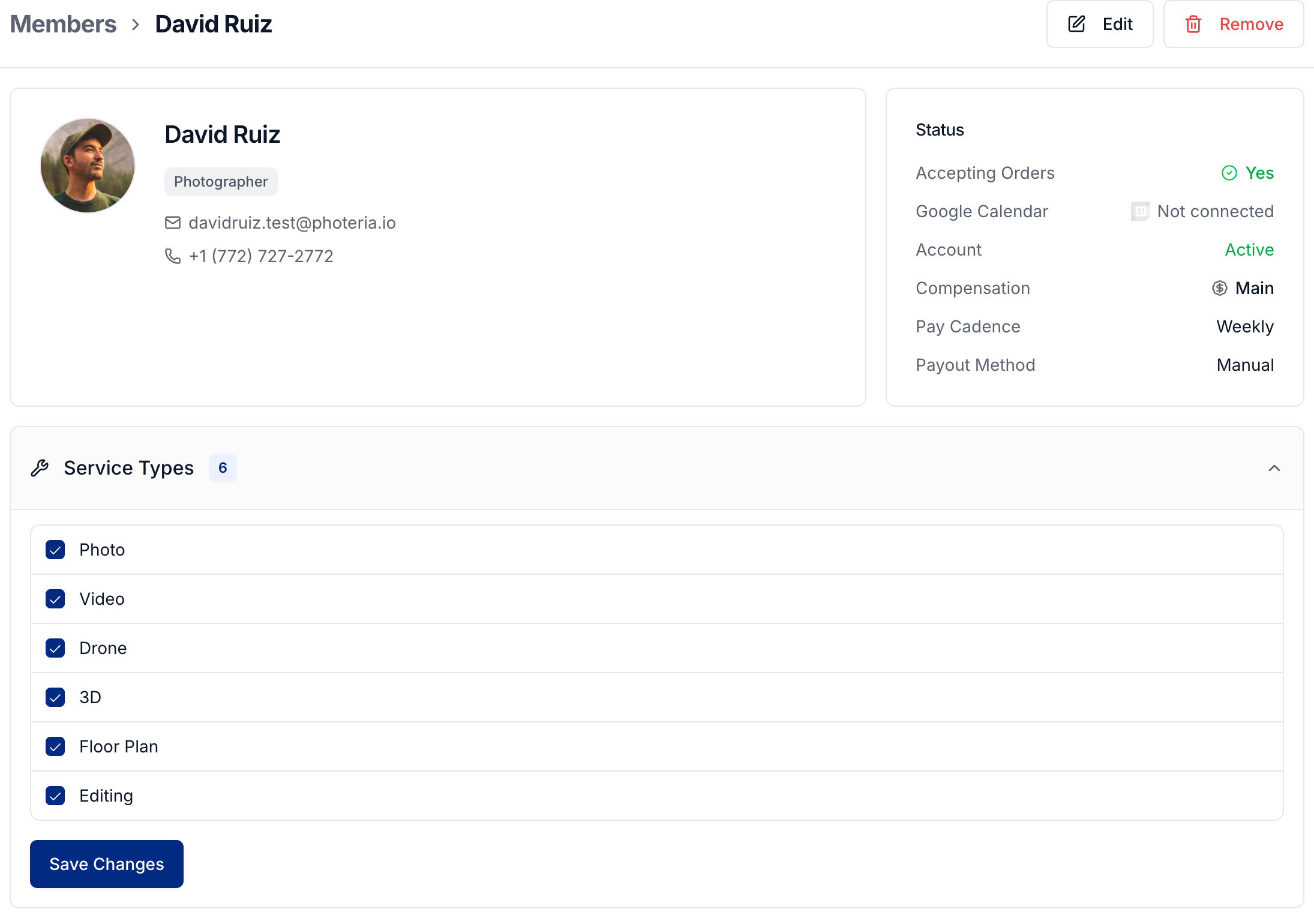This screenshot has width=1314, height=924.
Task: Uncheck the Floor Plan service type
Action: (x=55, y=746)
